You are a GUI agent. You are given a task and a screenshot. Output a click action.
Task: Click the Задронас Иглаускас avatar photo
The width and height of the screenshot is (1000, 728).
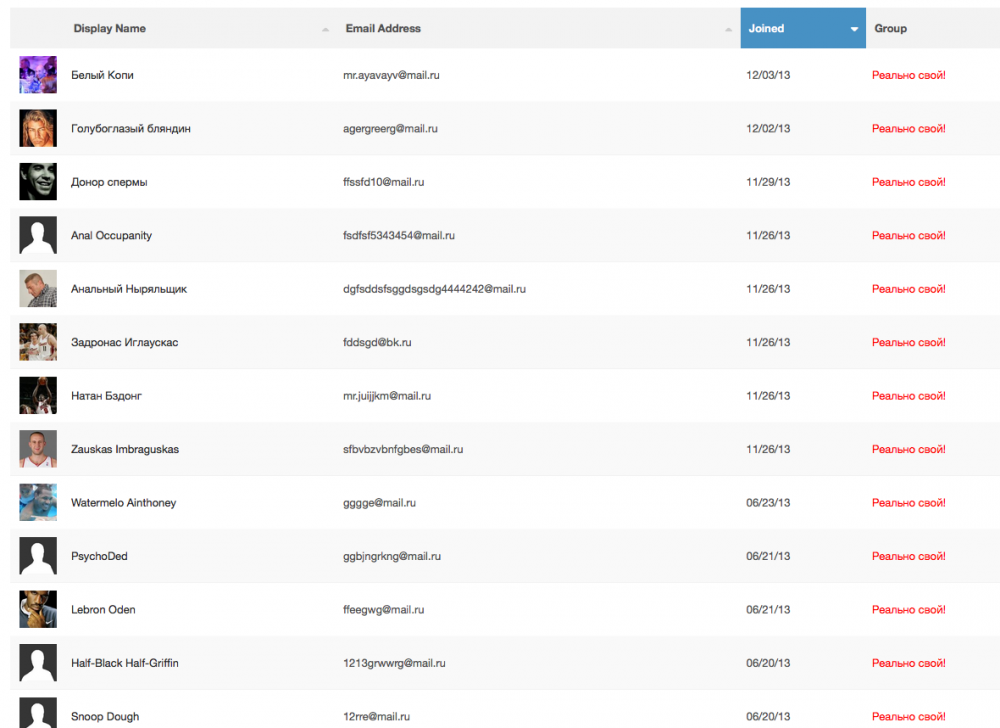tap(38, 342)
